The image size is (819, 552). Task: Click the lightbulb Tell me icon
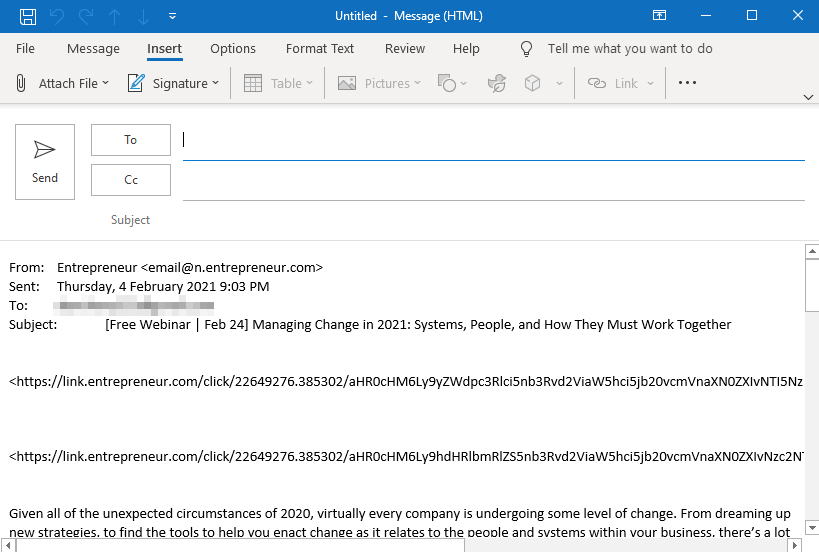pyautogui.click(x=526, y=49)
